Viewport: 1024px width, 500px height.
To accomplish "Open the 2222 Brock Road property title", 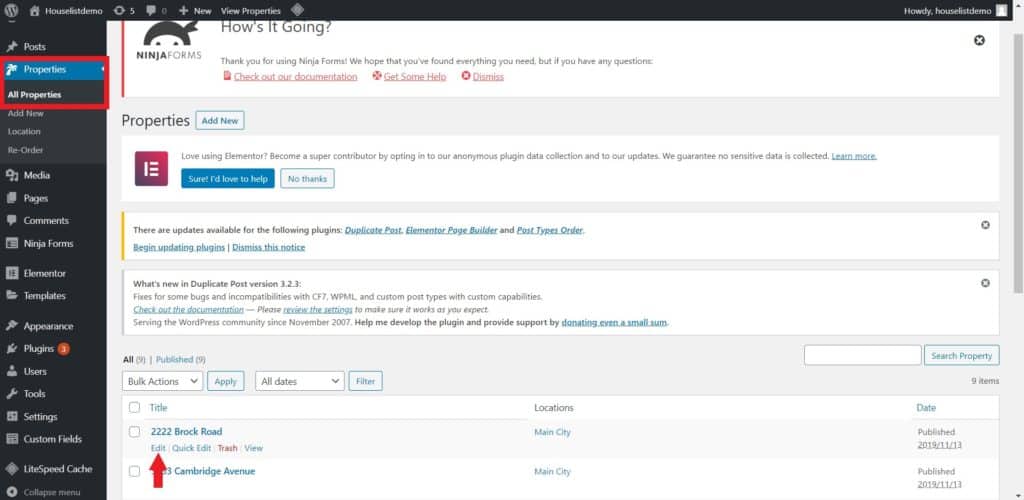I will point(186,431).
